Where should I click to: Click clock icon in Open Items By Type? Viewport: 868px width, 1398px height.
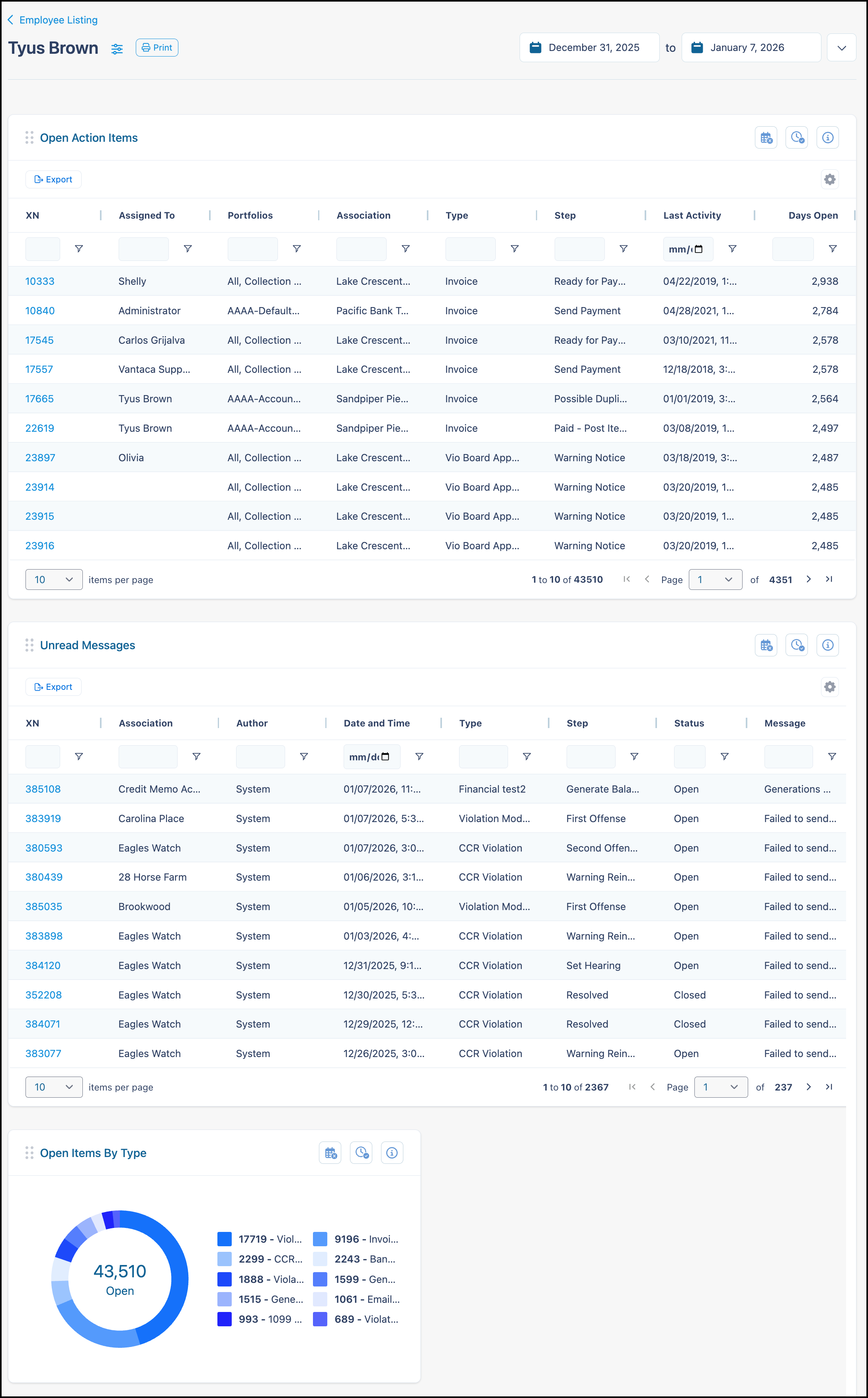point(361,1153)
